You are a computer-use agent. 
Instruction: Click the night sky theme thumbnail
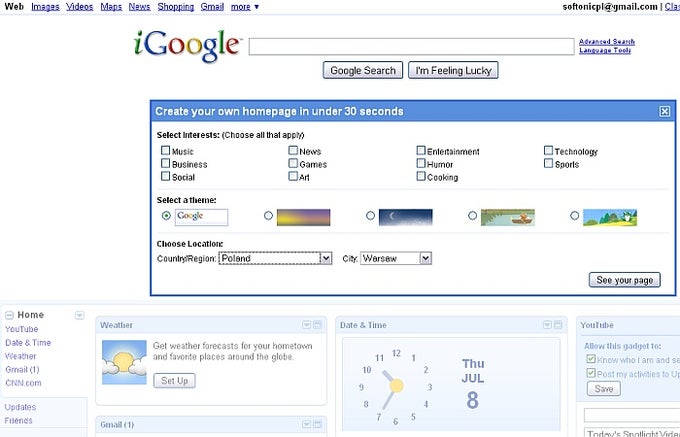(405, 217)
